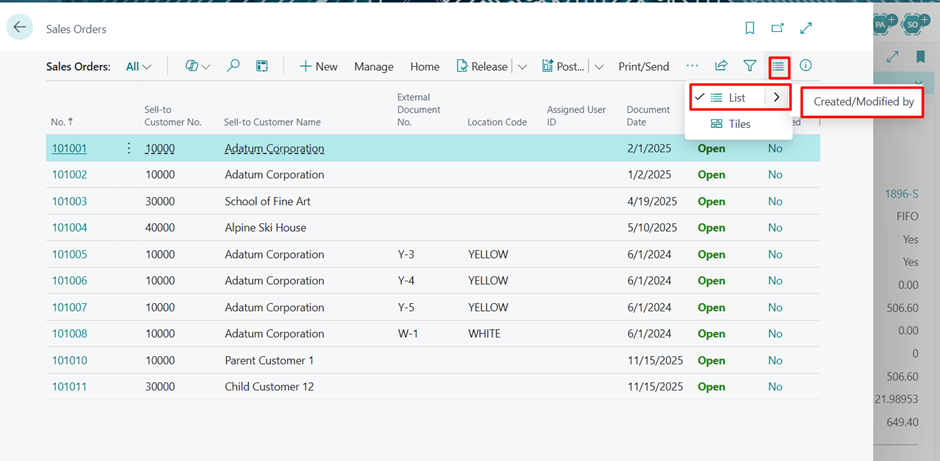Click the Release button
Viewport: 940px width, 461px height.
click(481, 67)
